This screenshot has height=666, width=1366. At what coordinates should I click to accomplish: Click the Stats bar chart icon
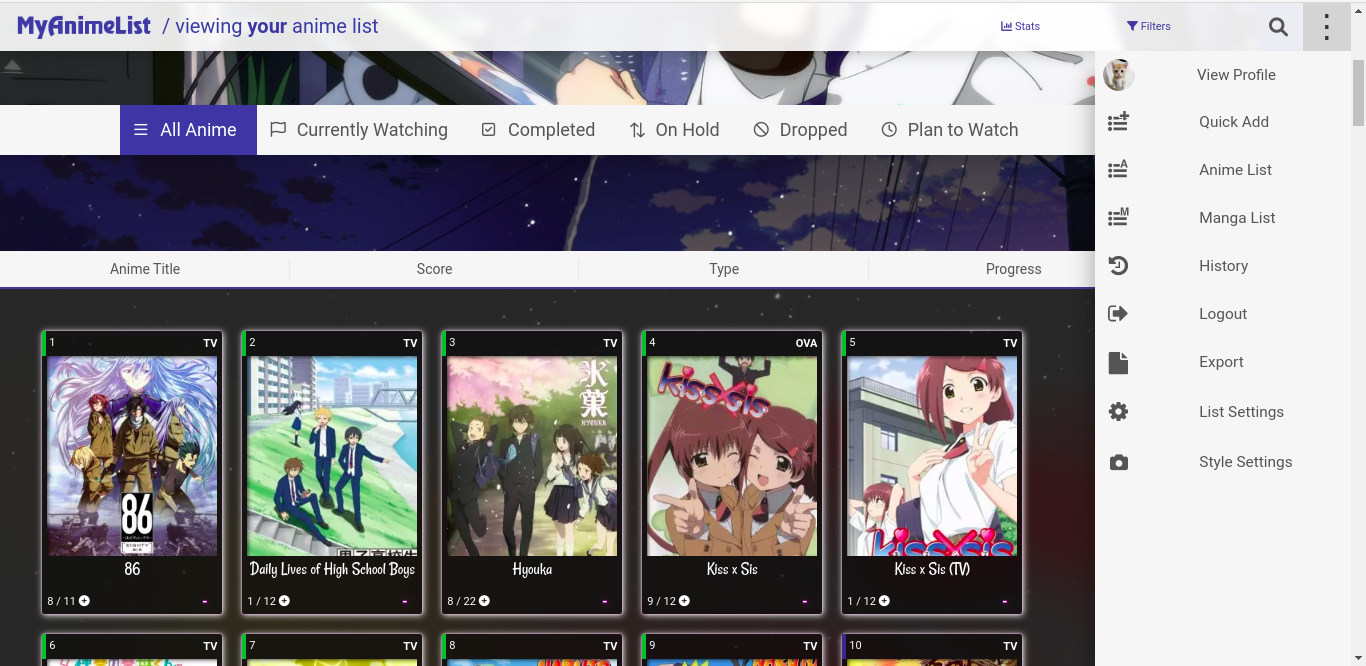coord(1006,26)
